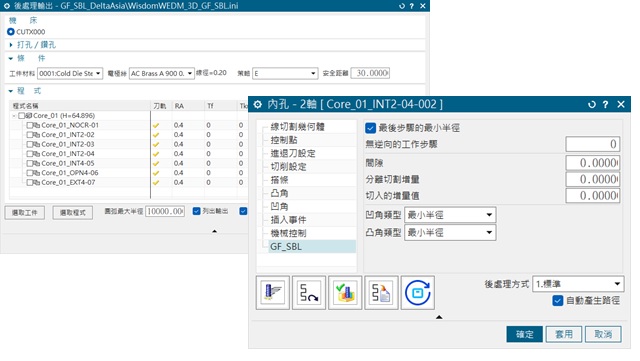Click the 分離切割增量 value field
640x361 pixels.
pyautogui.click(x=593, y=179)
